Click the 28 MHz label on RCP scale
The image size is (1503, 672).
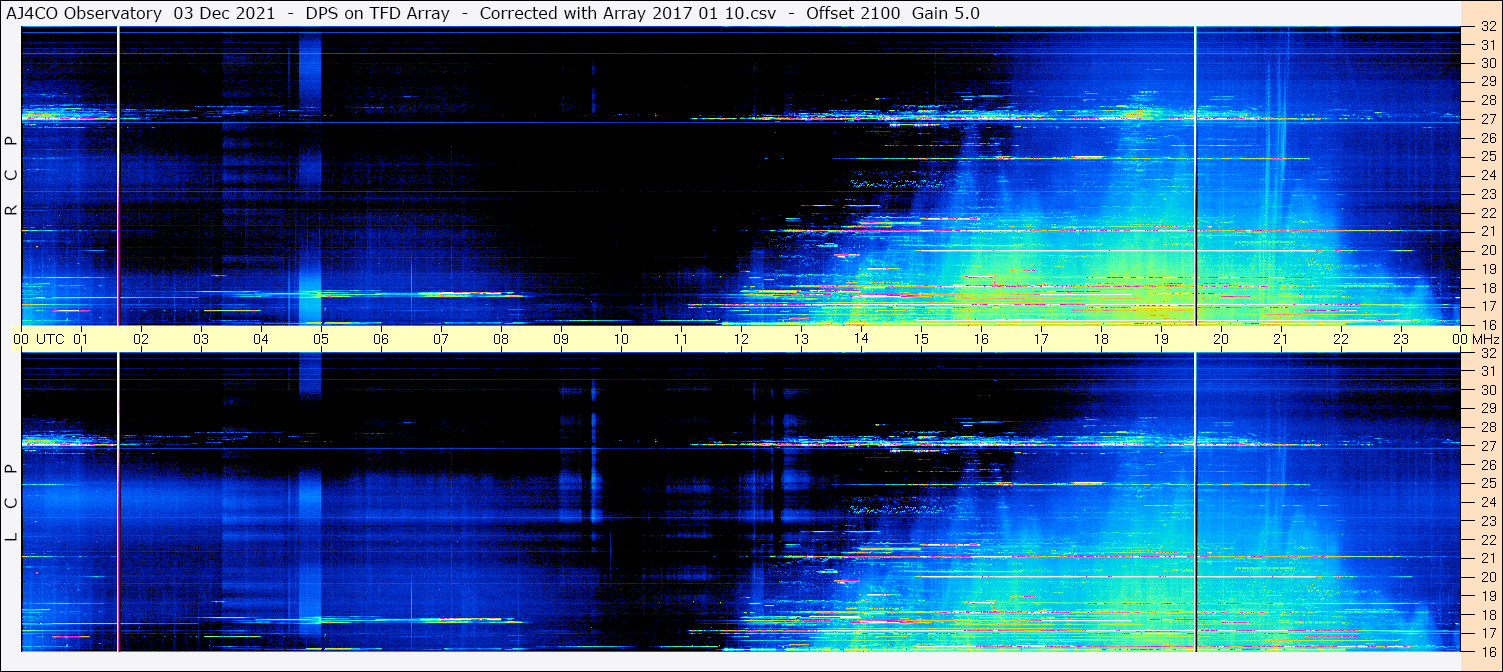point(1488,100)
